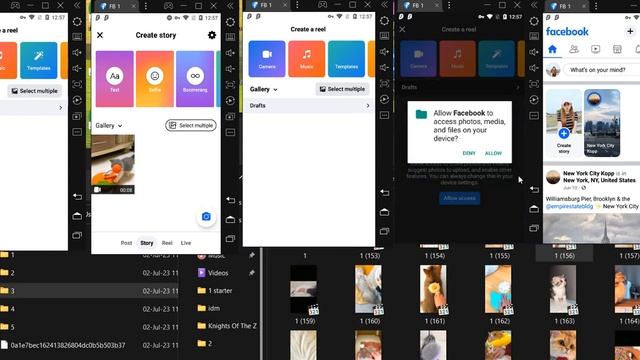Switch to the Live tab

click(186, 243)
